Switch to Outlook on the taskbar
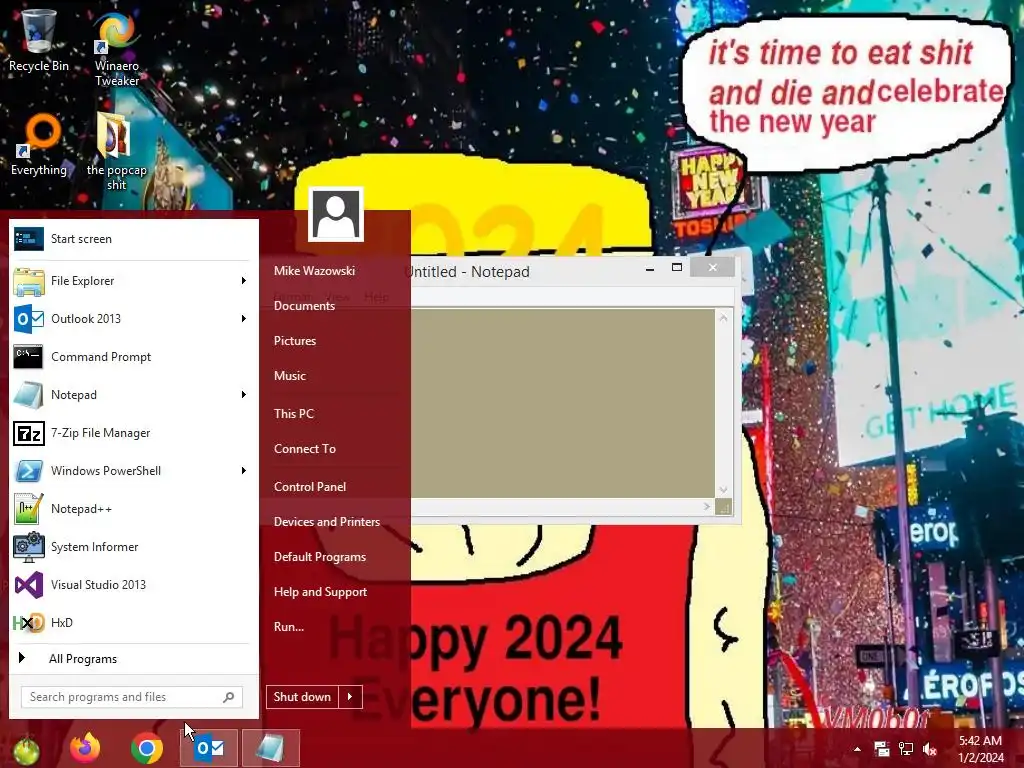The image size is (1024, 768). pos(209,748)
